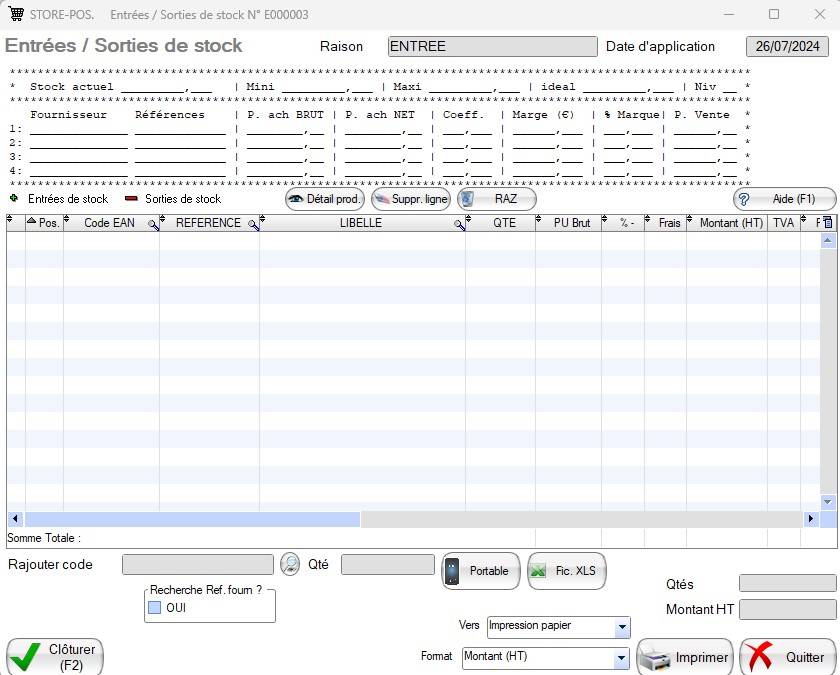Import from Portable handheld device
The image size is (840, 675).
click(481, 571)
